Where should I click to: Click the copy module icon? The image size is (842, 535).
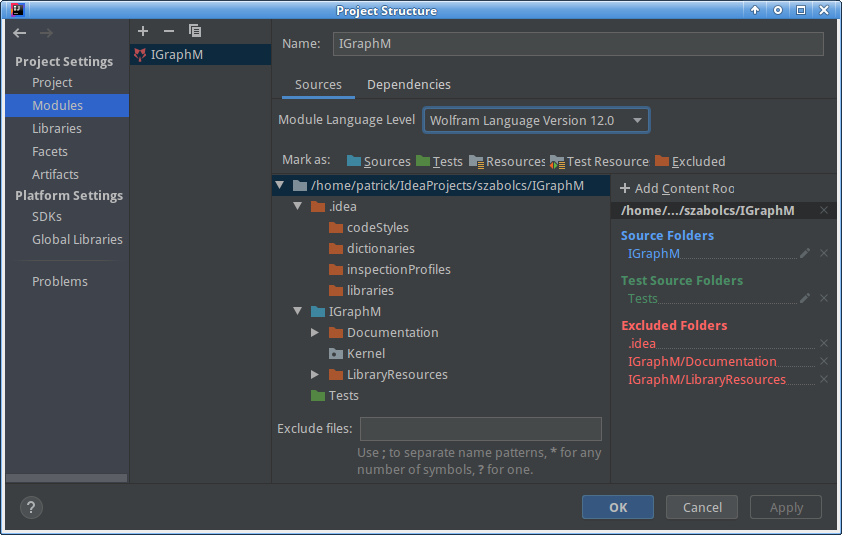click(x=195, y=32)
